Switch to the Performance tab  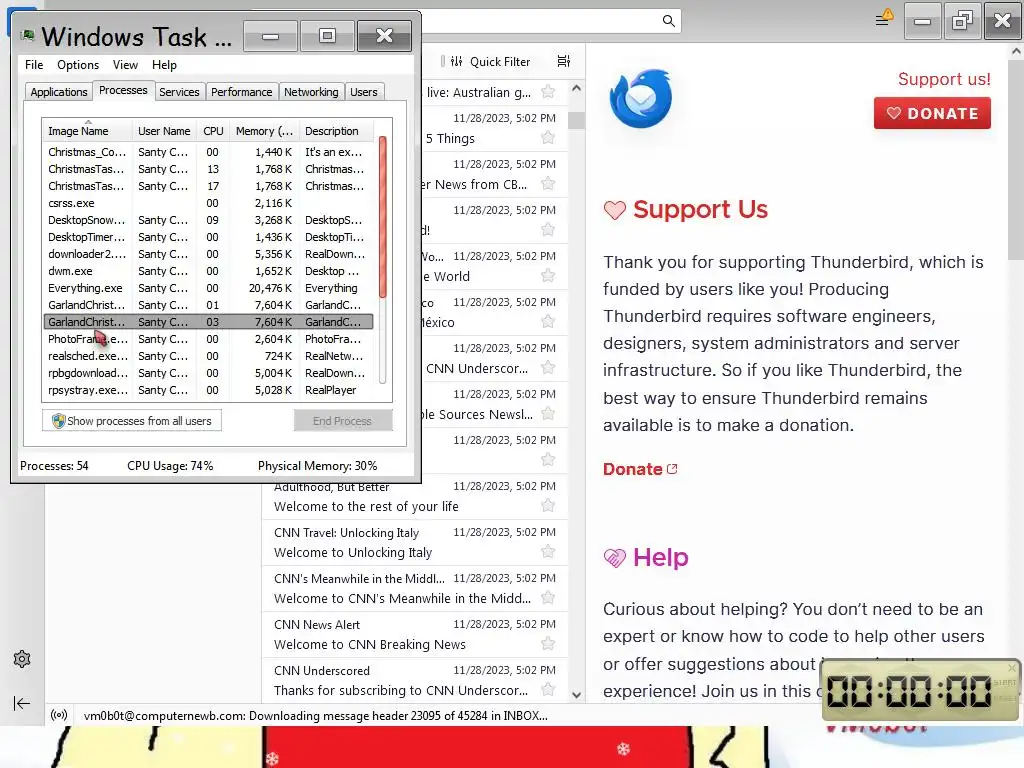tap(242, 92)
